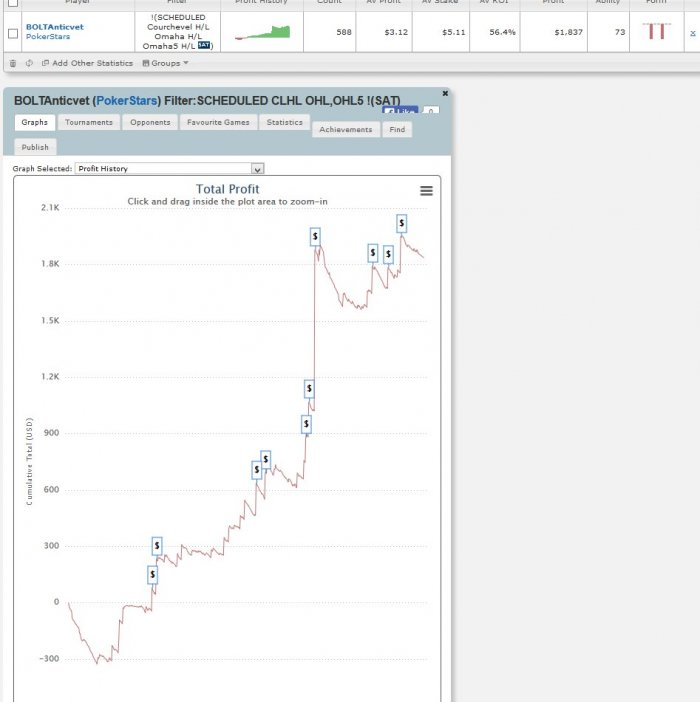Click the ability value 73

tap(620, 32)
